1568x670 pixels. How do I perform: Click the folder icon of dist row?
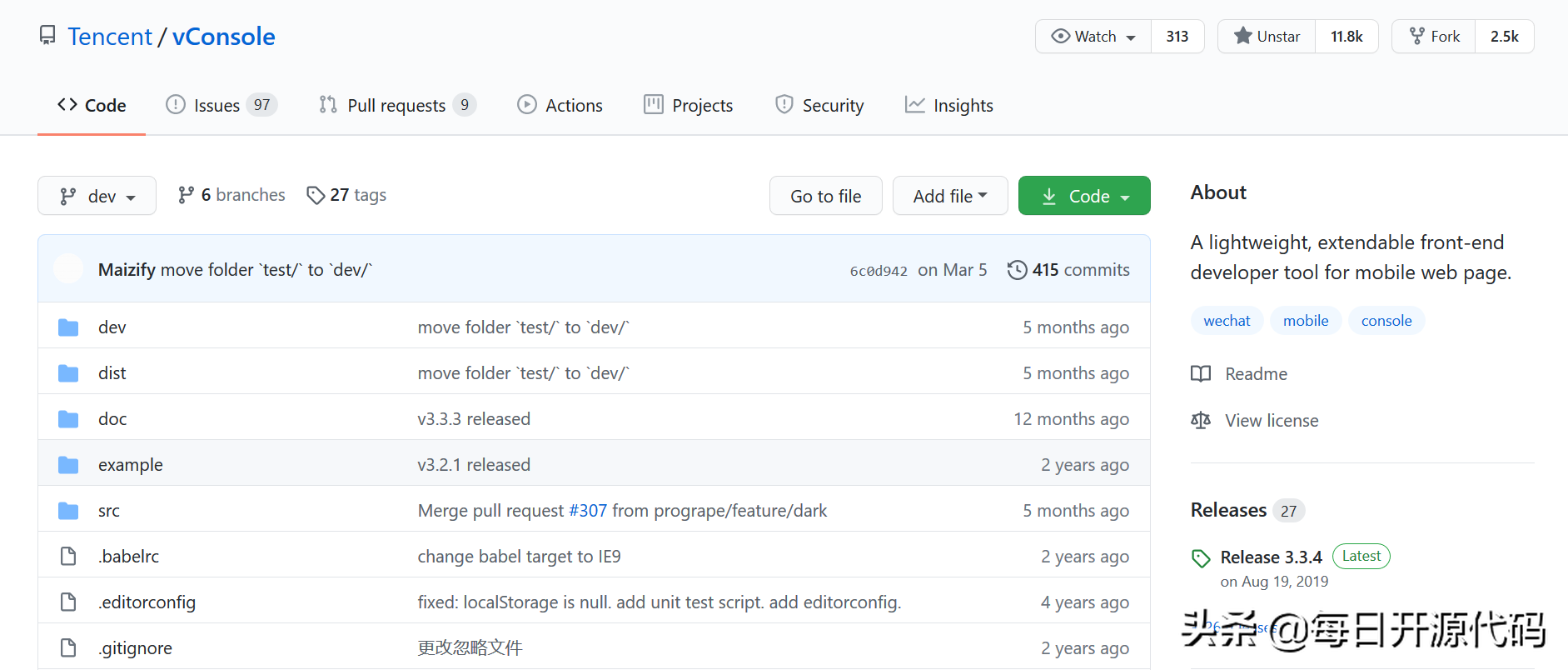[68, 373]
